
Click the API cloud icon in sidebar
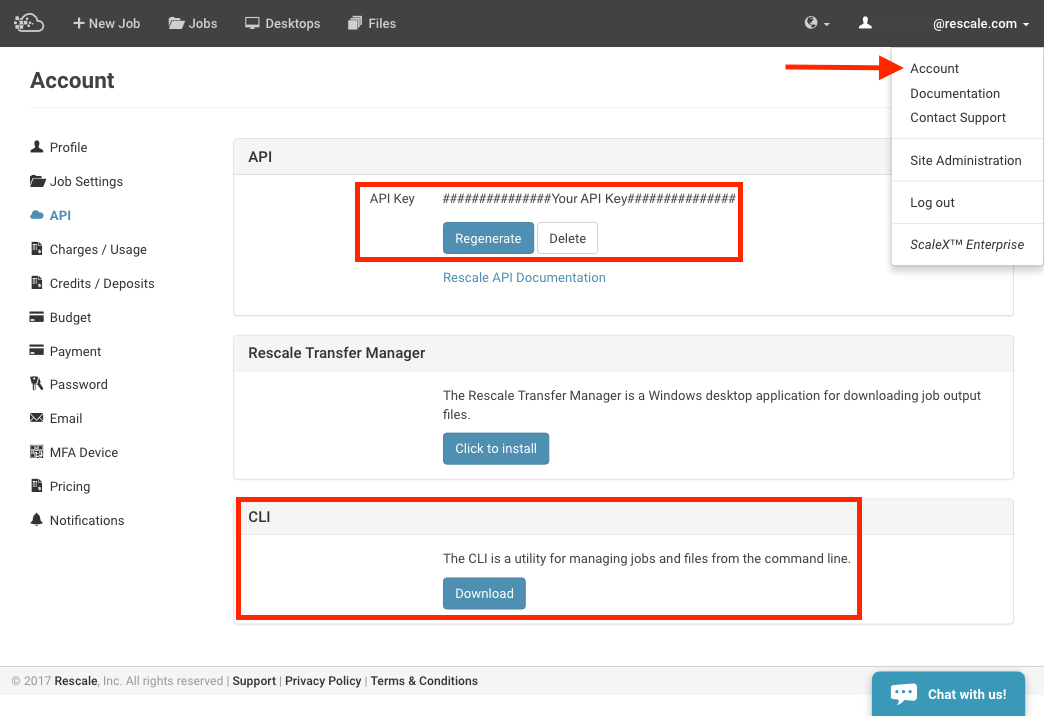37,214
